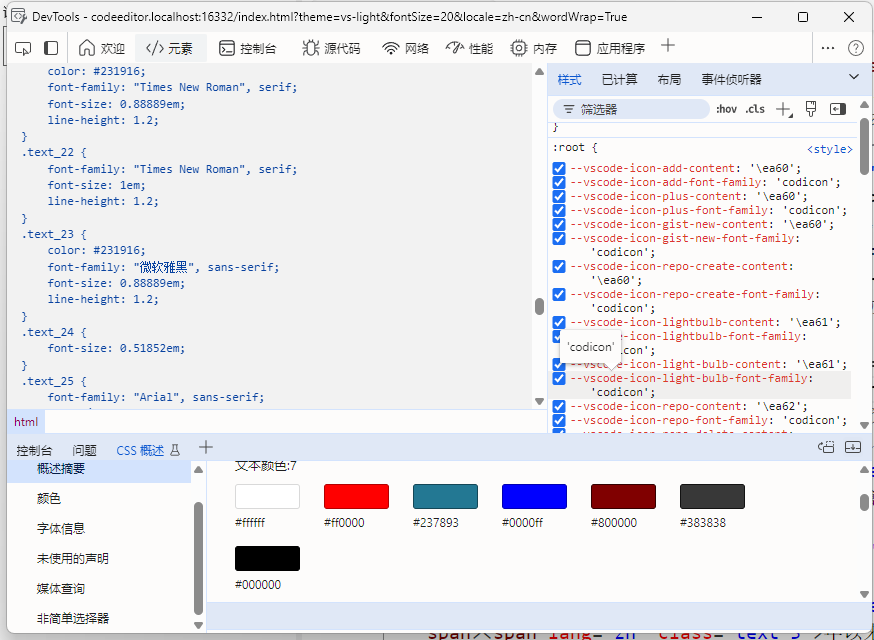Viewport: 874px width, 640px height.
Task: Open the 控制台 tab in the main toolbar
Action: point(248,49)
